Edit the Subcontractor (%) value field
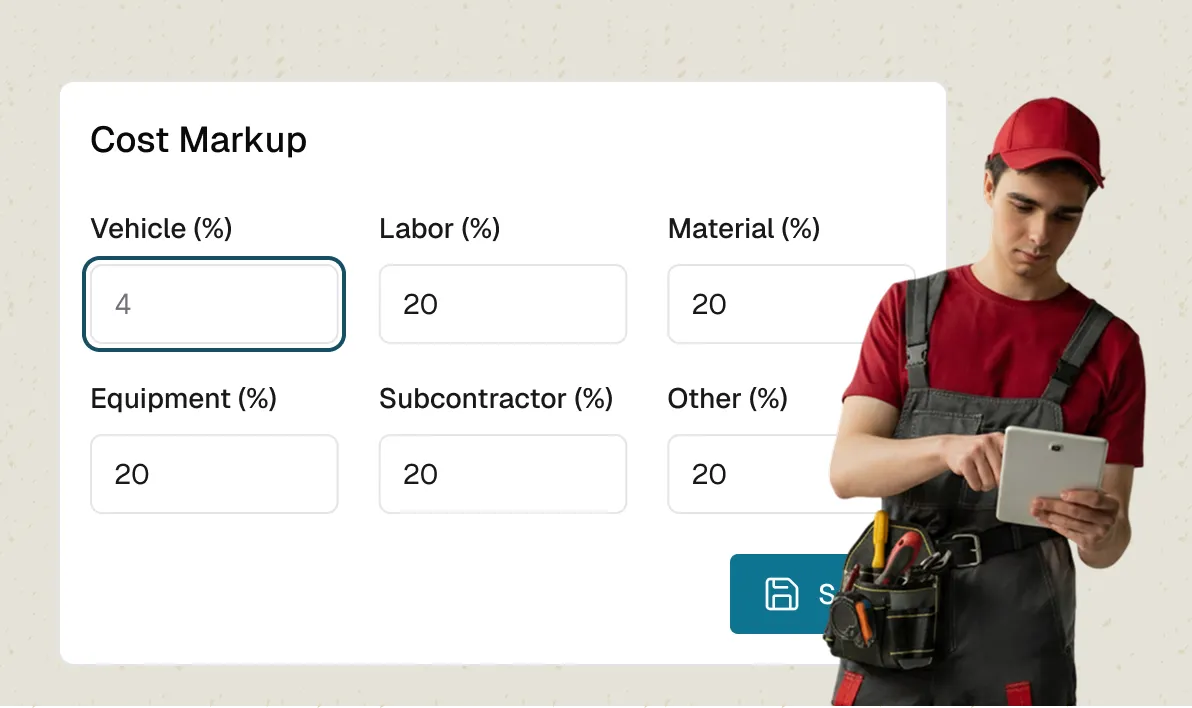This screenshot has height=708, width=1192. 502,474
